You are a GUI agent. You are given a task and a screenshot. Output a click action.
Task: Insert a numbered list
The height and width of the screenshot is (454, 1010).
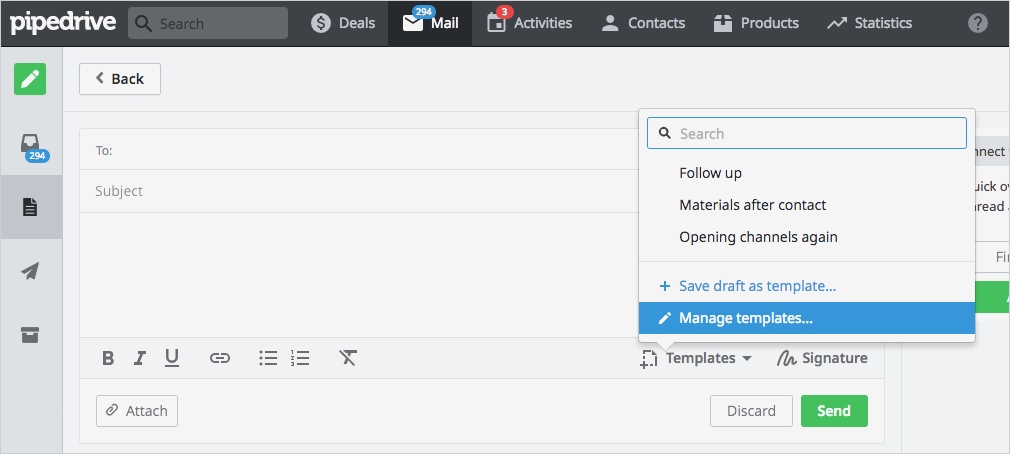click(300, 358)
